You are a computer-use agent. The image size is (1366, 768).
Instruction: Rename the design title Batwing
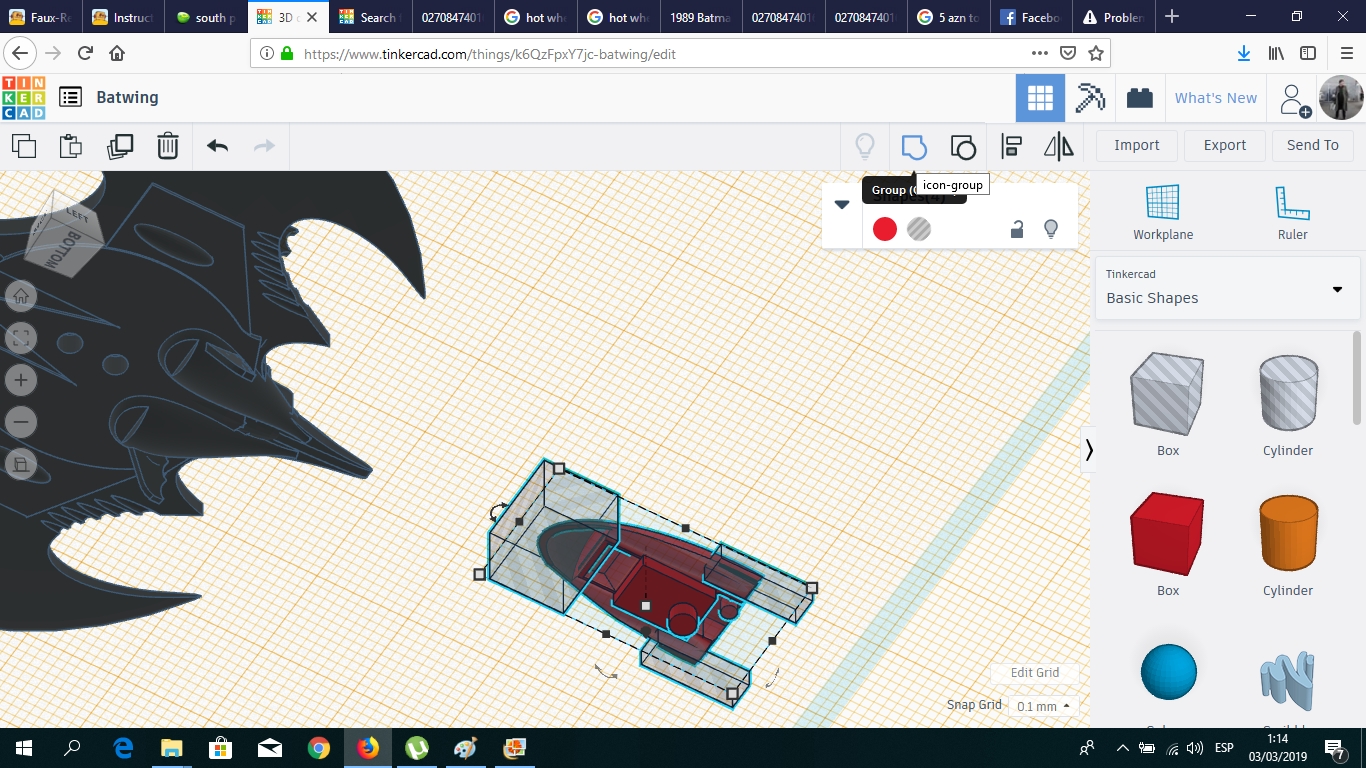click(x=127, y=97)
